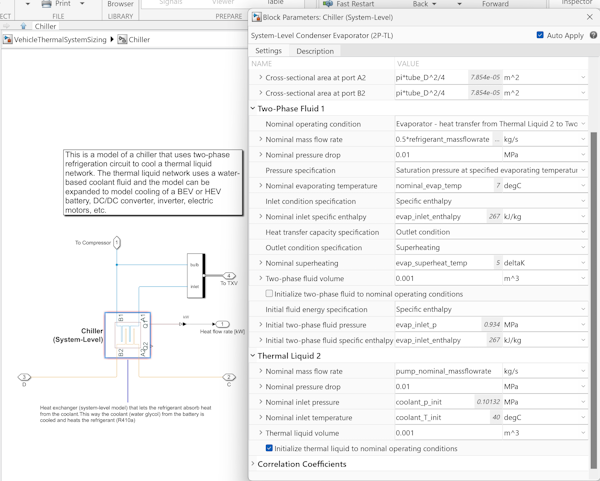Click connection port D block

[24, 377]
